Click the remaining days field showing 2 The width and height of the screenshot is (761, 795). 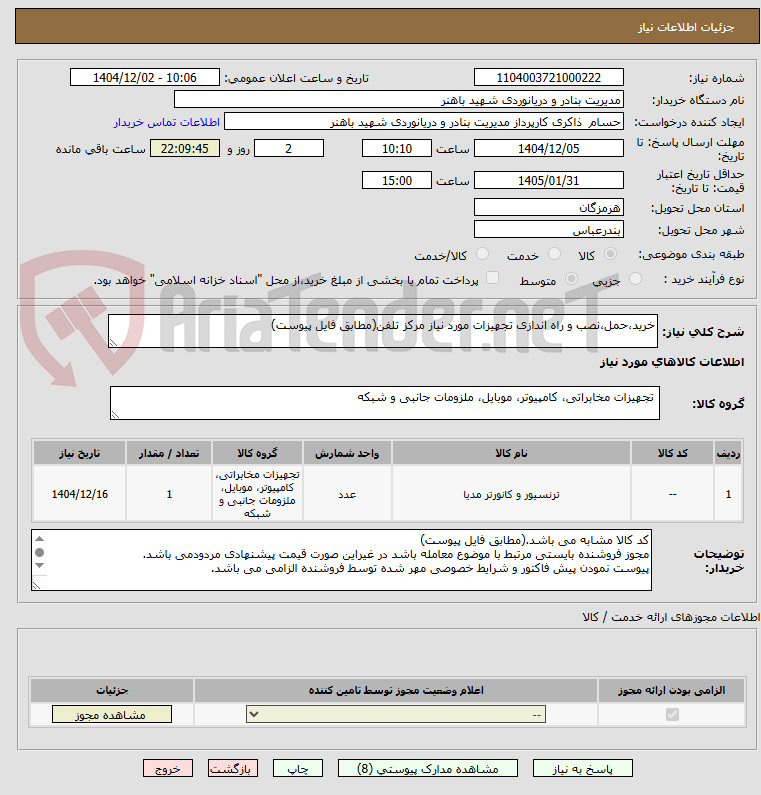pos(288,149)
